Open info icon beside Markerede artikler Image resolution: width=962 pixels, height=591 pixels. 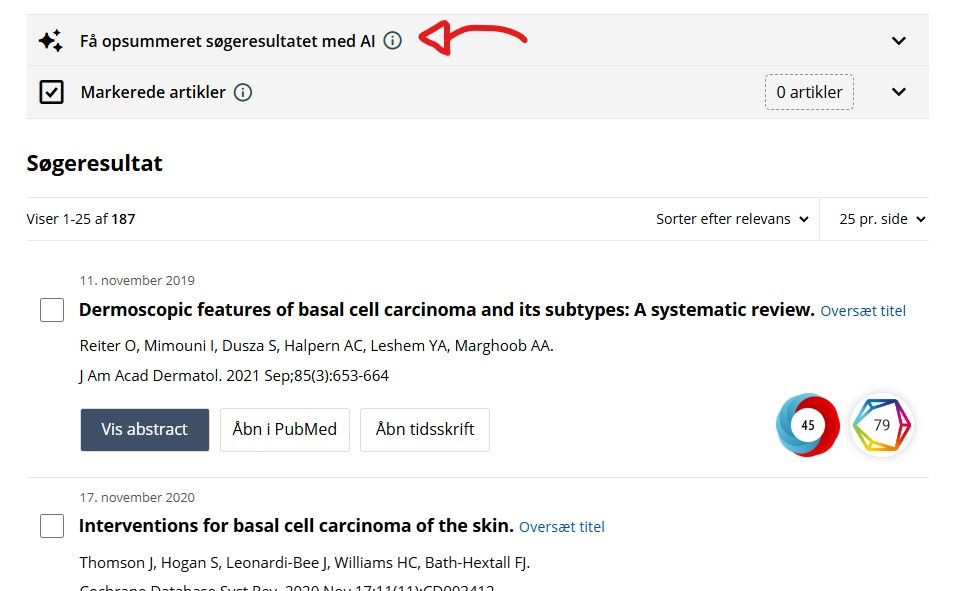(243, 92)
